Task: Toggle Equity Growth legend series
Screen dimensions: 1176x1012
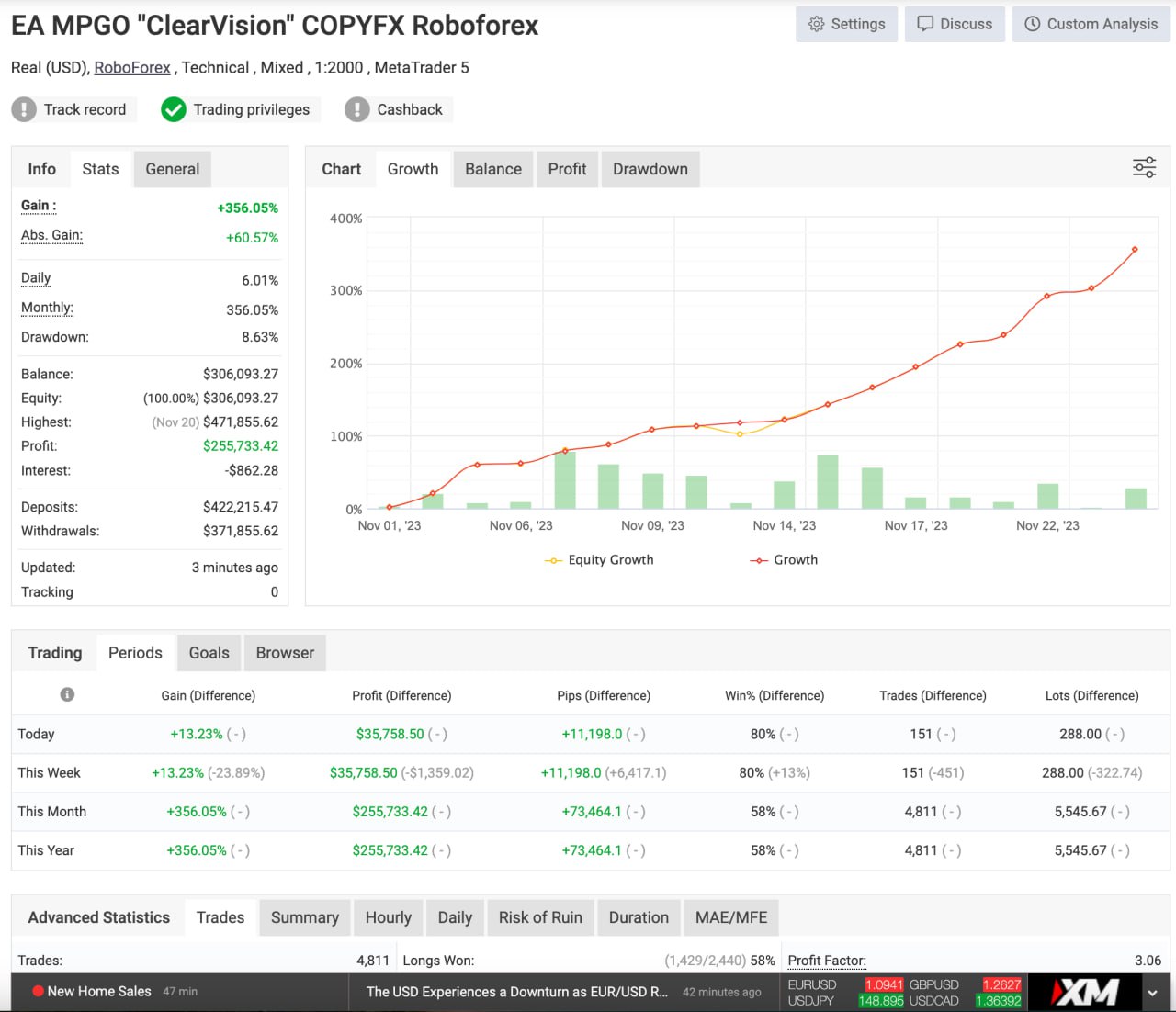Action: tap(599, 559)
